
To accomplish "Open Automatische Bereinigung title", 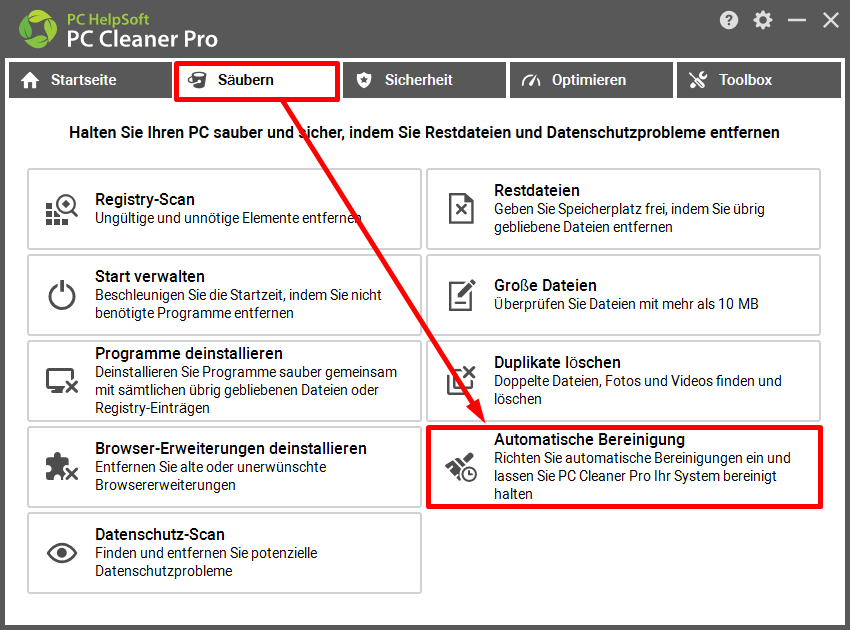I will tap(589, 440).
